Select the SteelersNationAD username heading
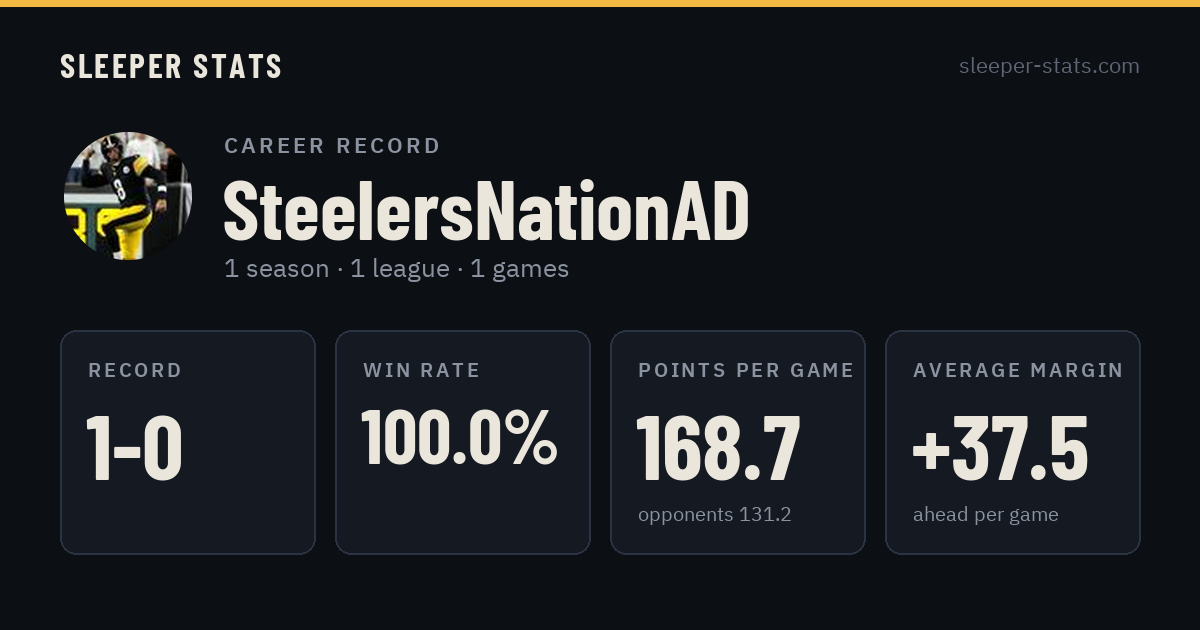 point(486,211)
